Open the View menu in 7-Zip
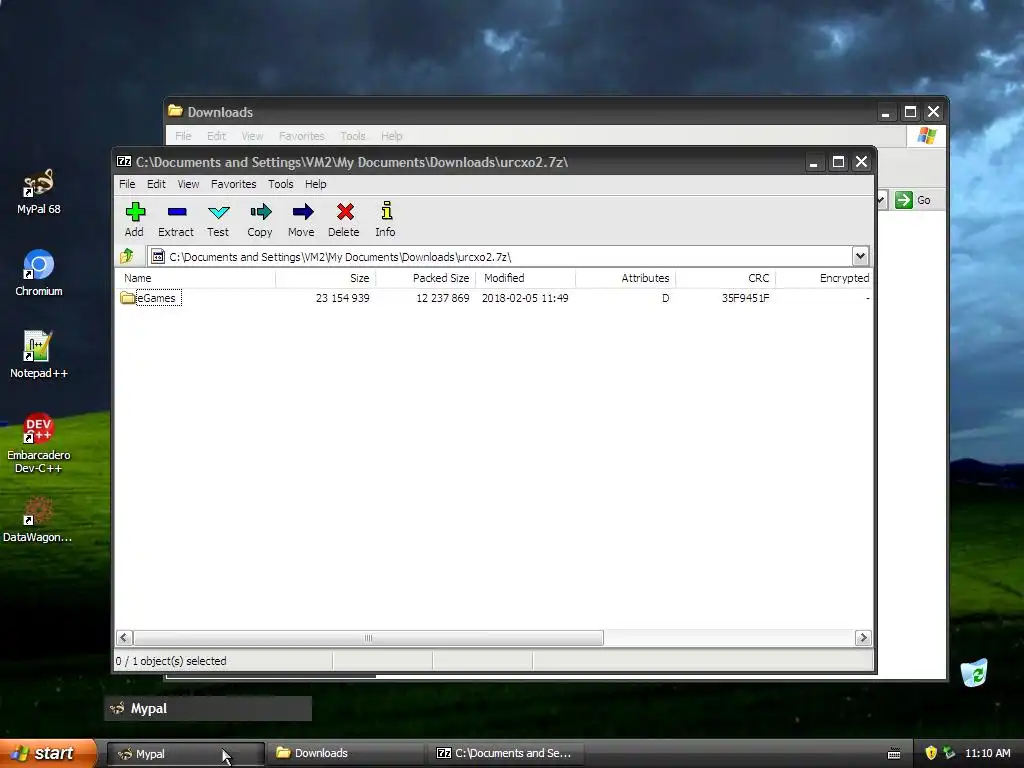The width and height of the screenshot is (1024, 768). (188, 184)
